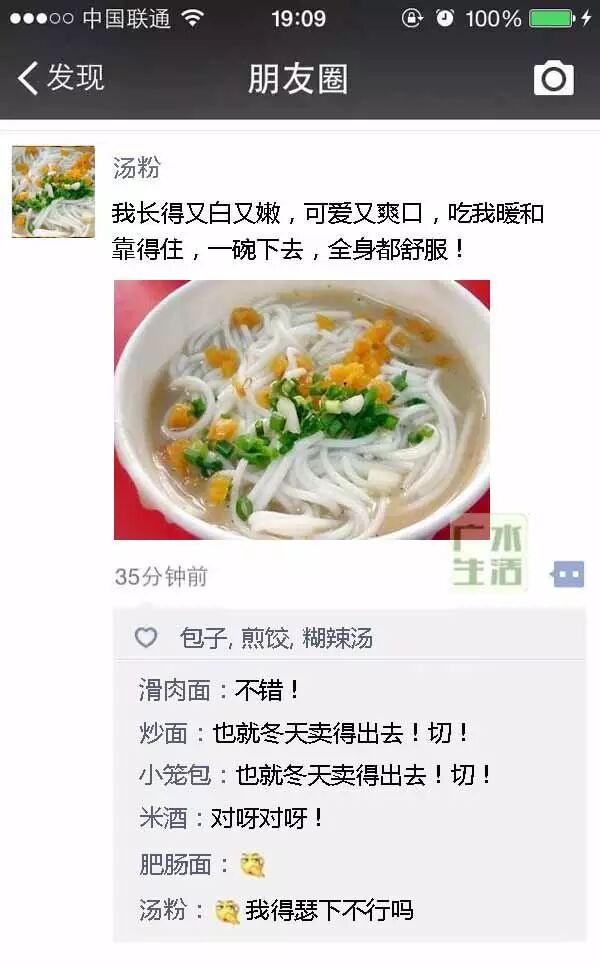Tap the heart icon in the likes row

click(x=146, y=637)
